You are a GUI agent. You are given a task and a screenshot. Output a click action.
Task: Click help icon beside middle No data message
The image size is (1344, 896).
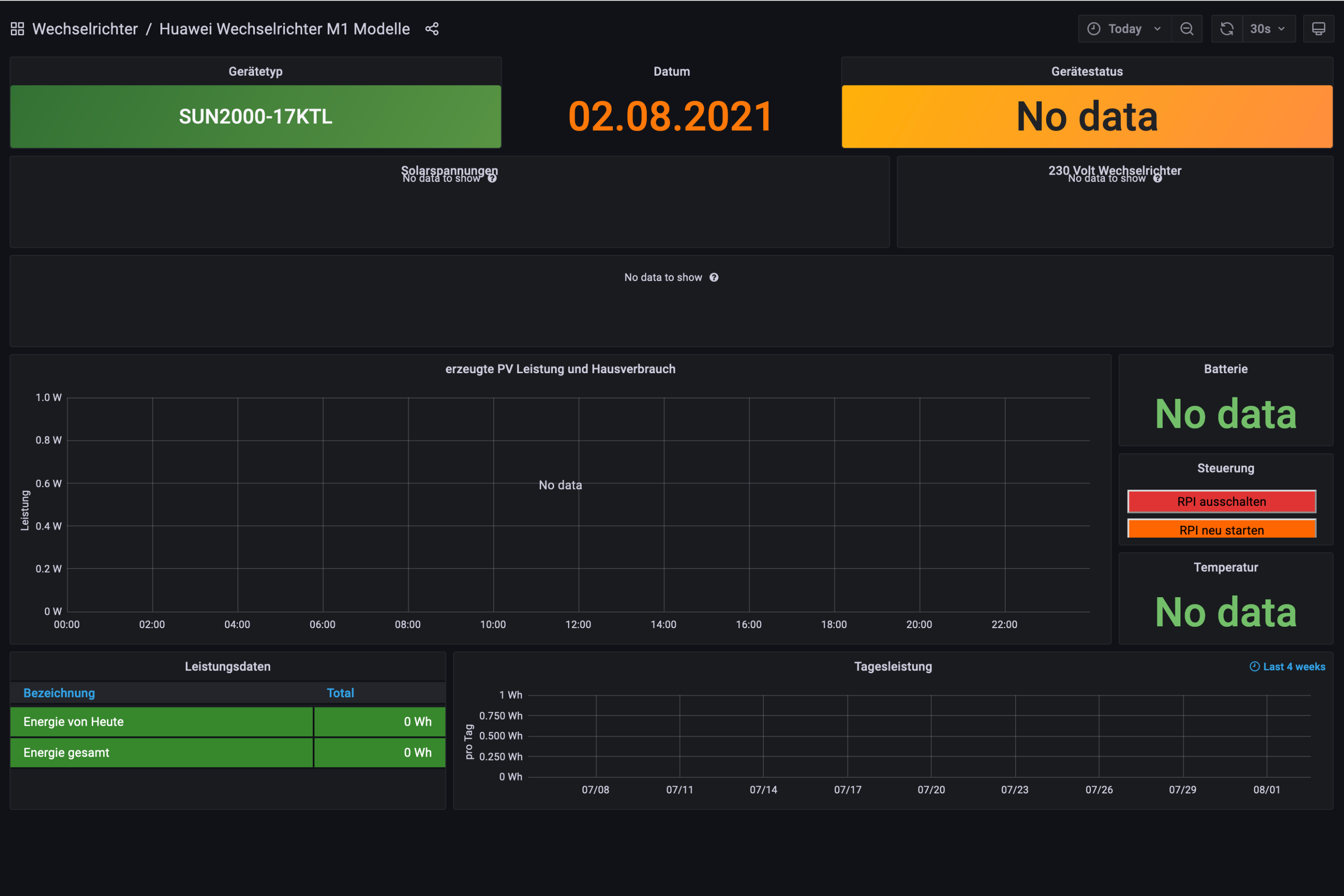tap(714, 278)
